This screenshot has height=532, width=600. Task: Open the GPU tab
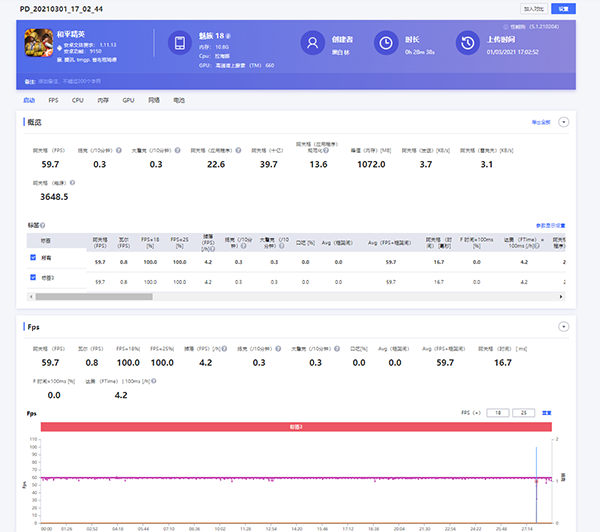coord(128,101)
